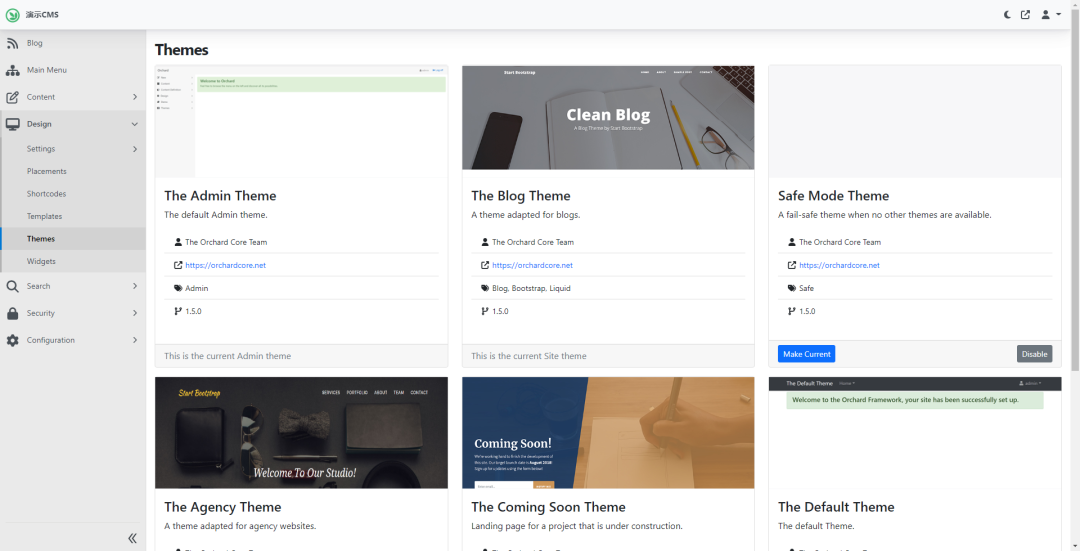Click the Blog Theme version branch icon

[485, 311]
